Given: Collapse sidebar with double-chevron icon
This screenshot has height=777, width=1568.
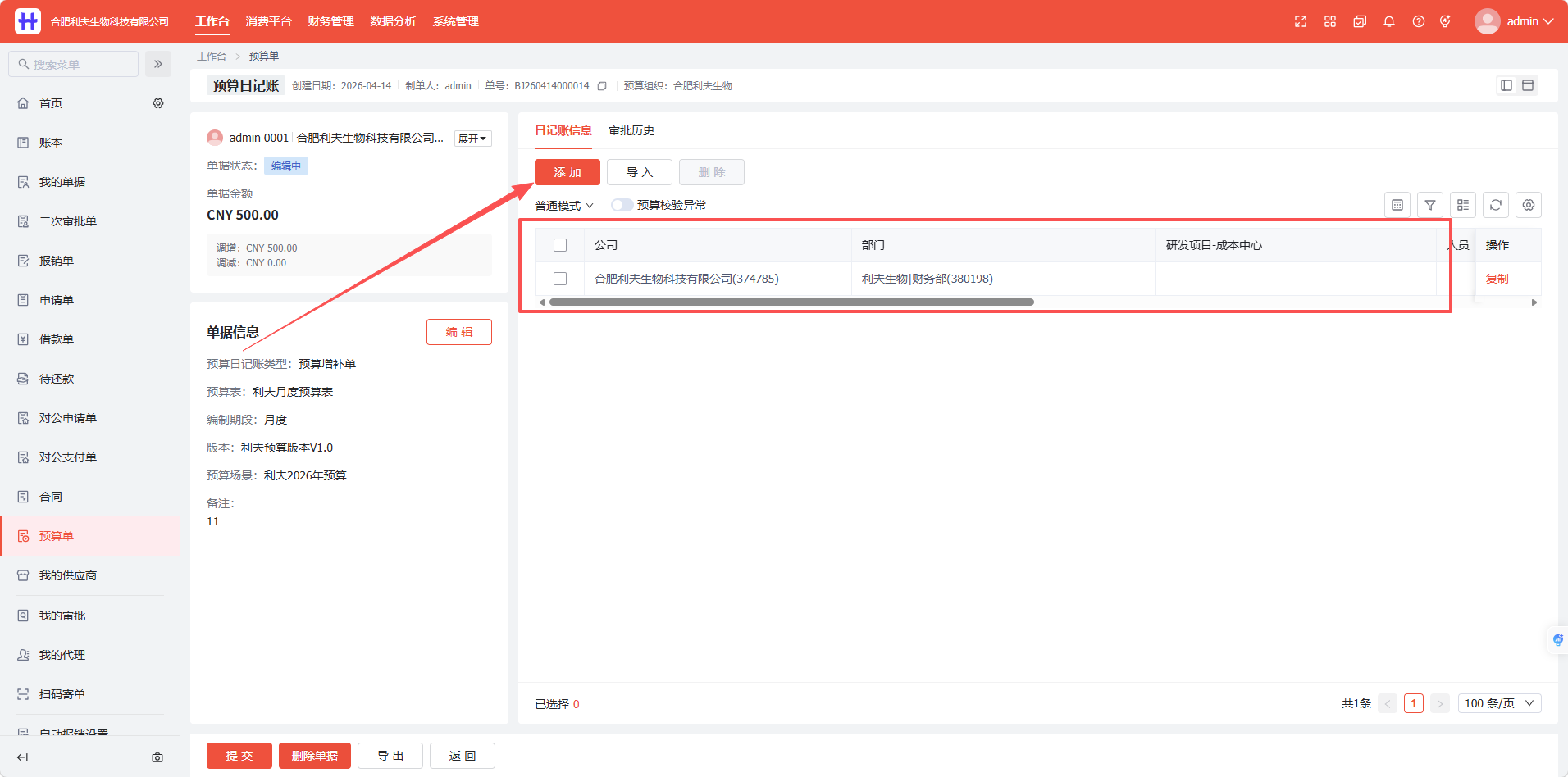Looking at the screenshot, I should click(158, 64).
